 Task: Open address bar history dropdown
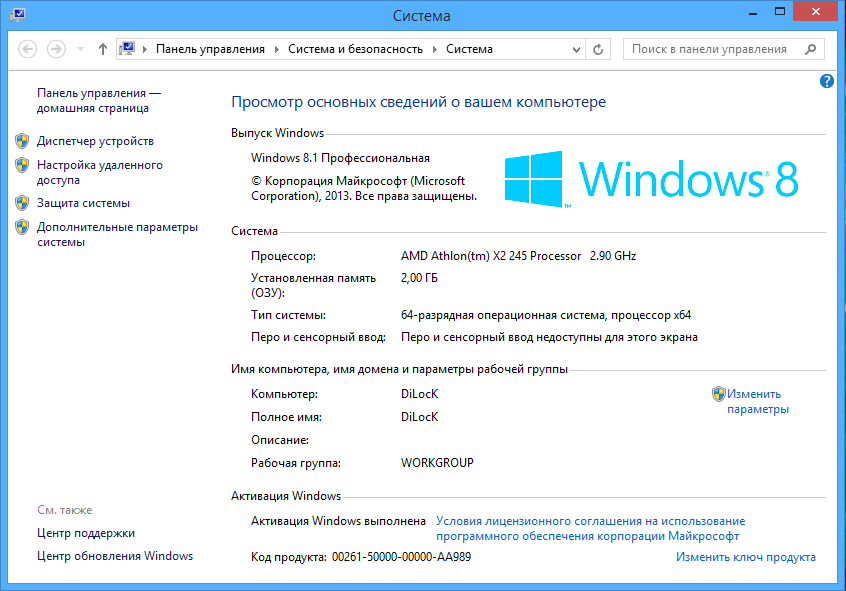pos(576,50)
